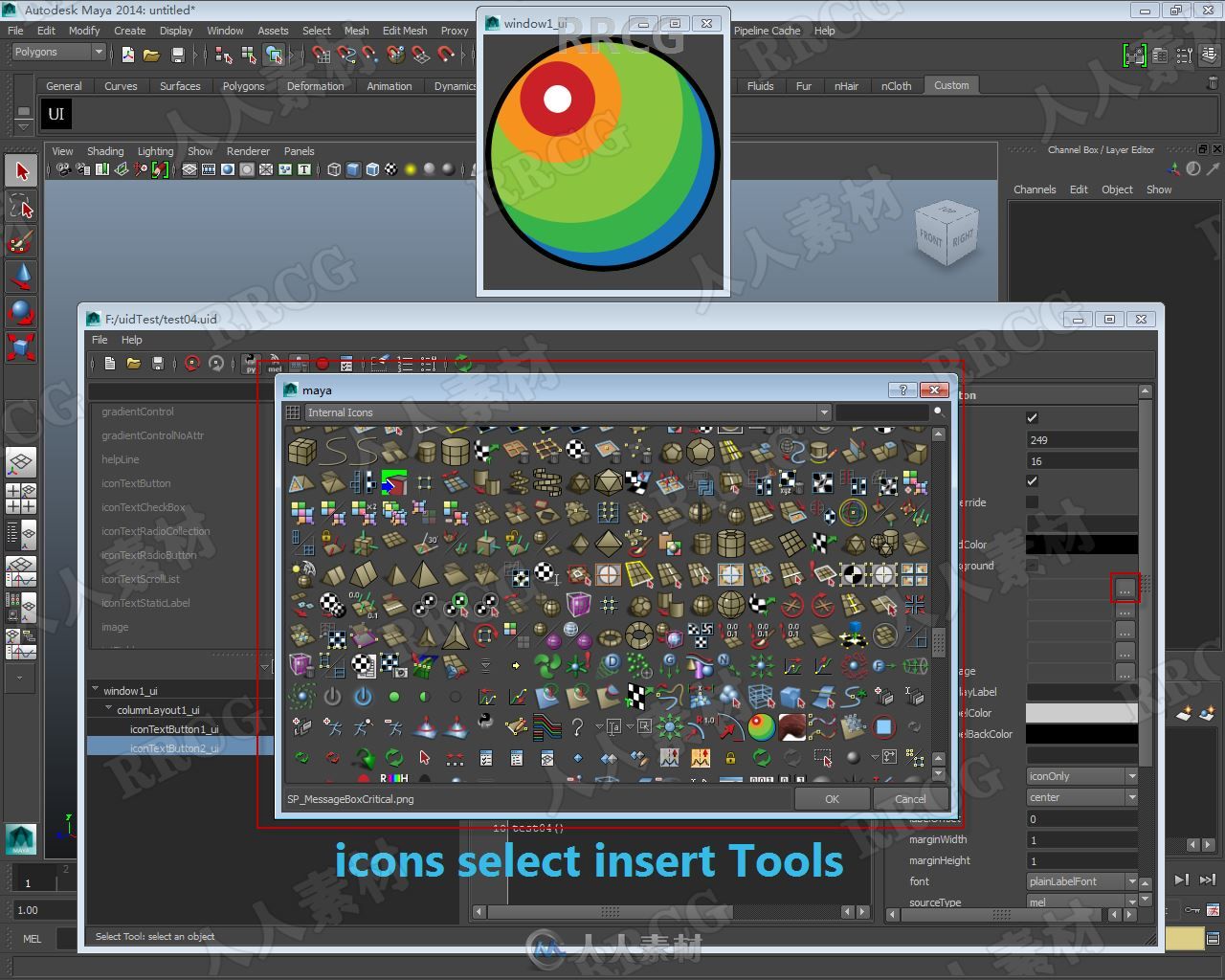Open the Edit Mesh menu
Viewport: 1225px width, 980px height.
405,31
